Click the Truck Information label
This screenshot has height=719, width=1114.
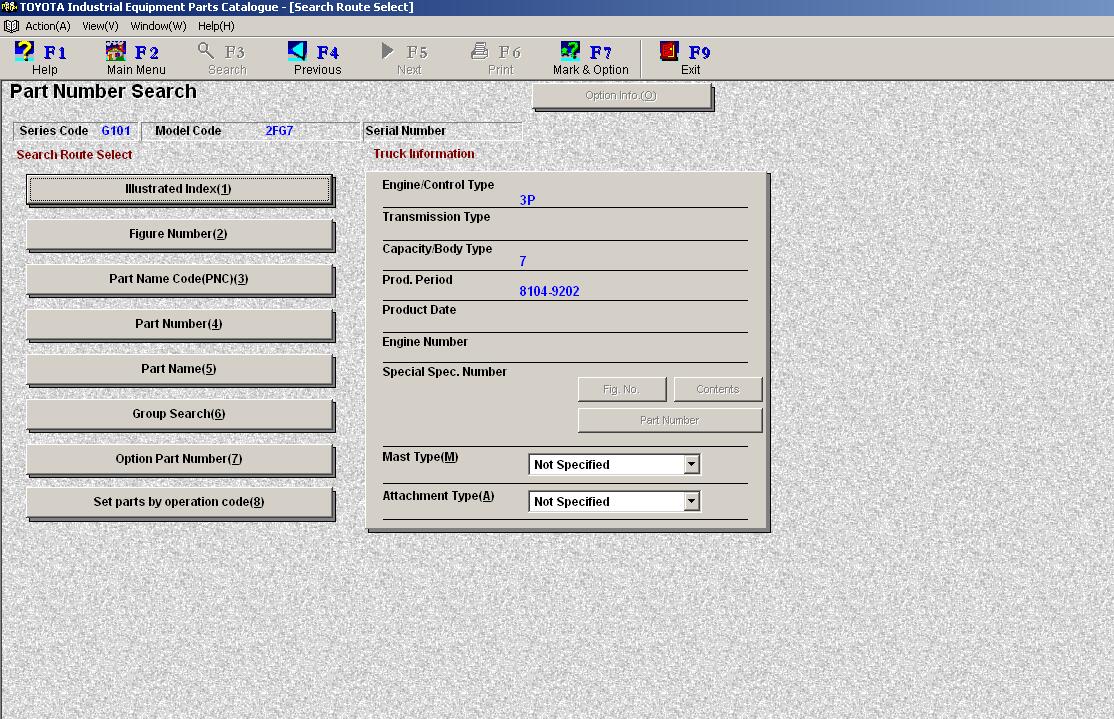424,154
